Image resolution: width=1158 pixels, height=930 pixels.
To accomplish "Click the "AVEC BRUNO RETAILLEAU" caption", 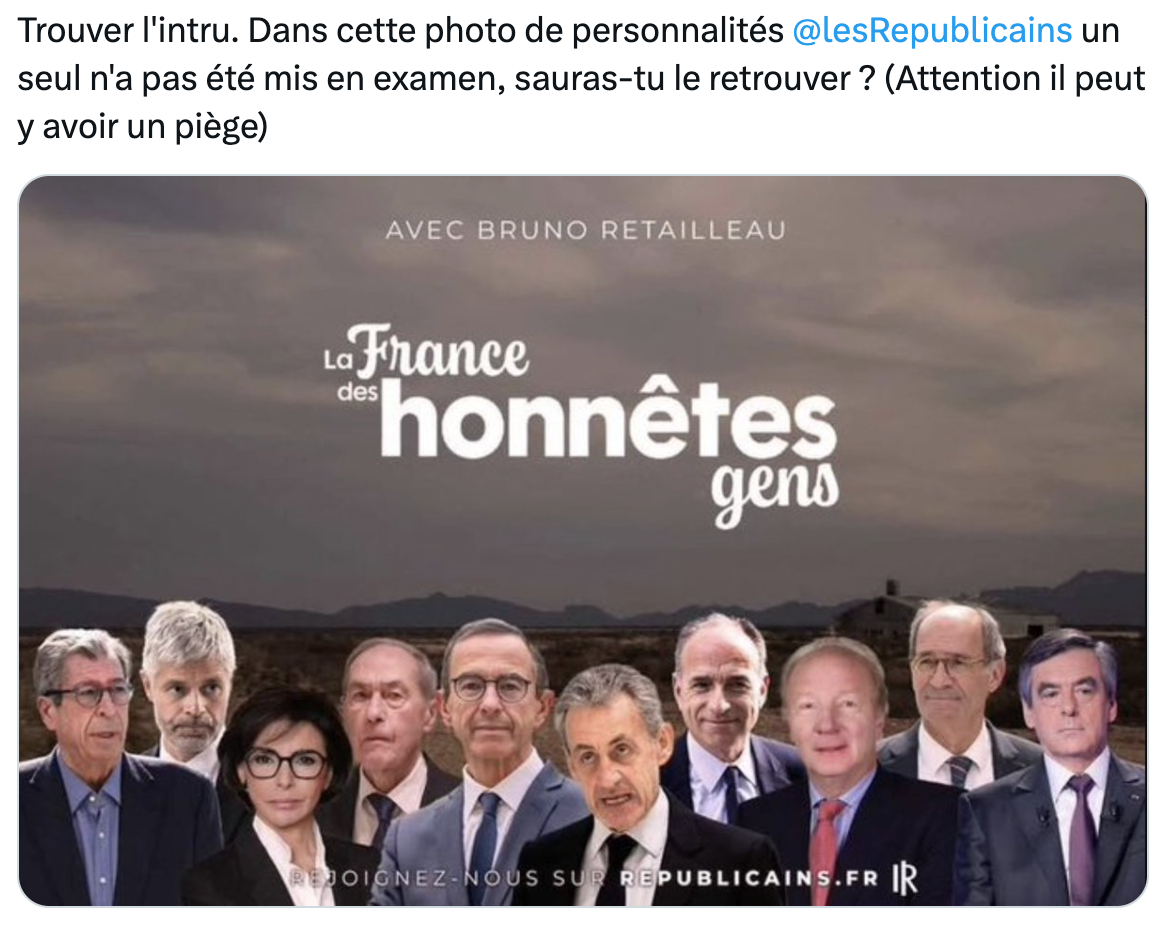I will (585, 231).
